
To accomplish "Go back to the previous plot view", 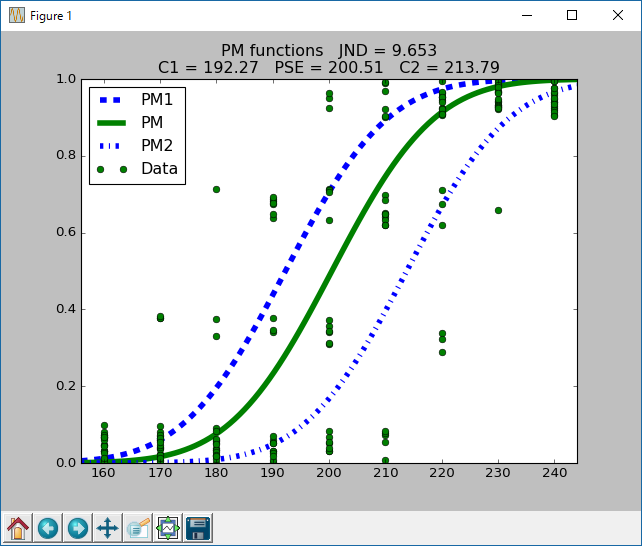I will pyautogui.click(x=47, y=527).
